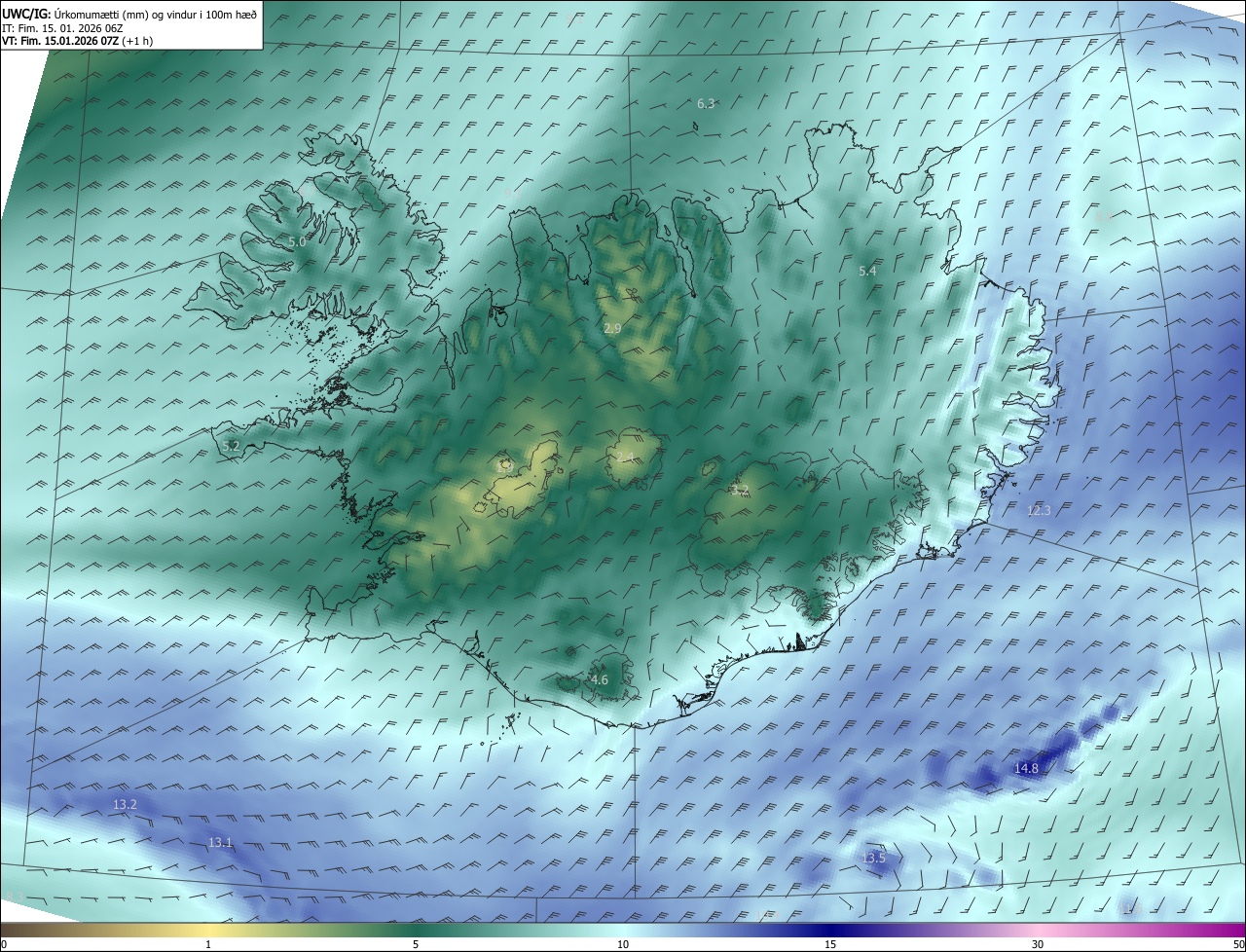The height and width of the screenshot is (952, 1246).
Task: Click the 5 tick on the color scale
Action: click(x=416, y=944)
